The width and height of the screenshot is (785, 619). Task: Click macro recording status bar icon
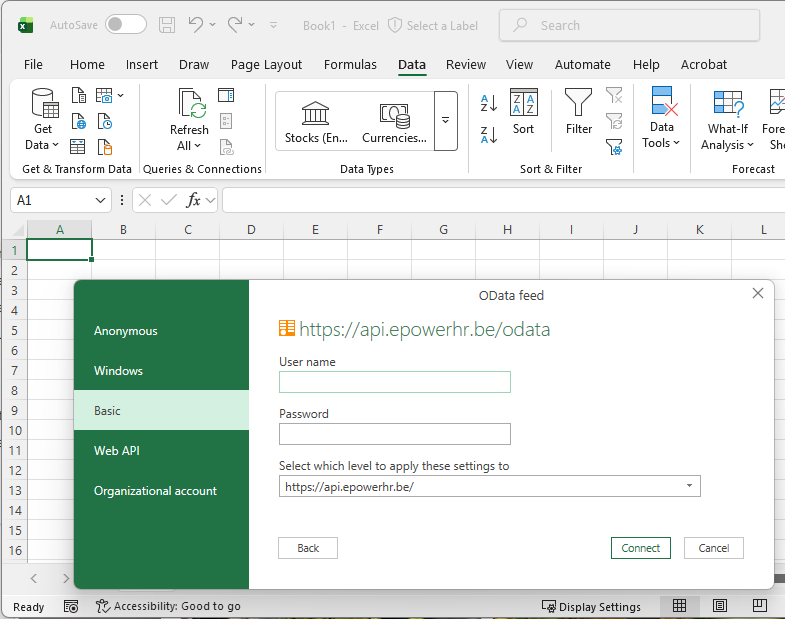[x=71, y=606]
